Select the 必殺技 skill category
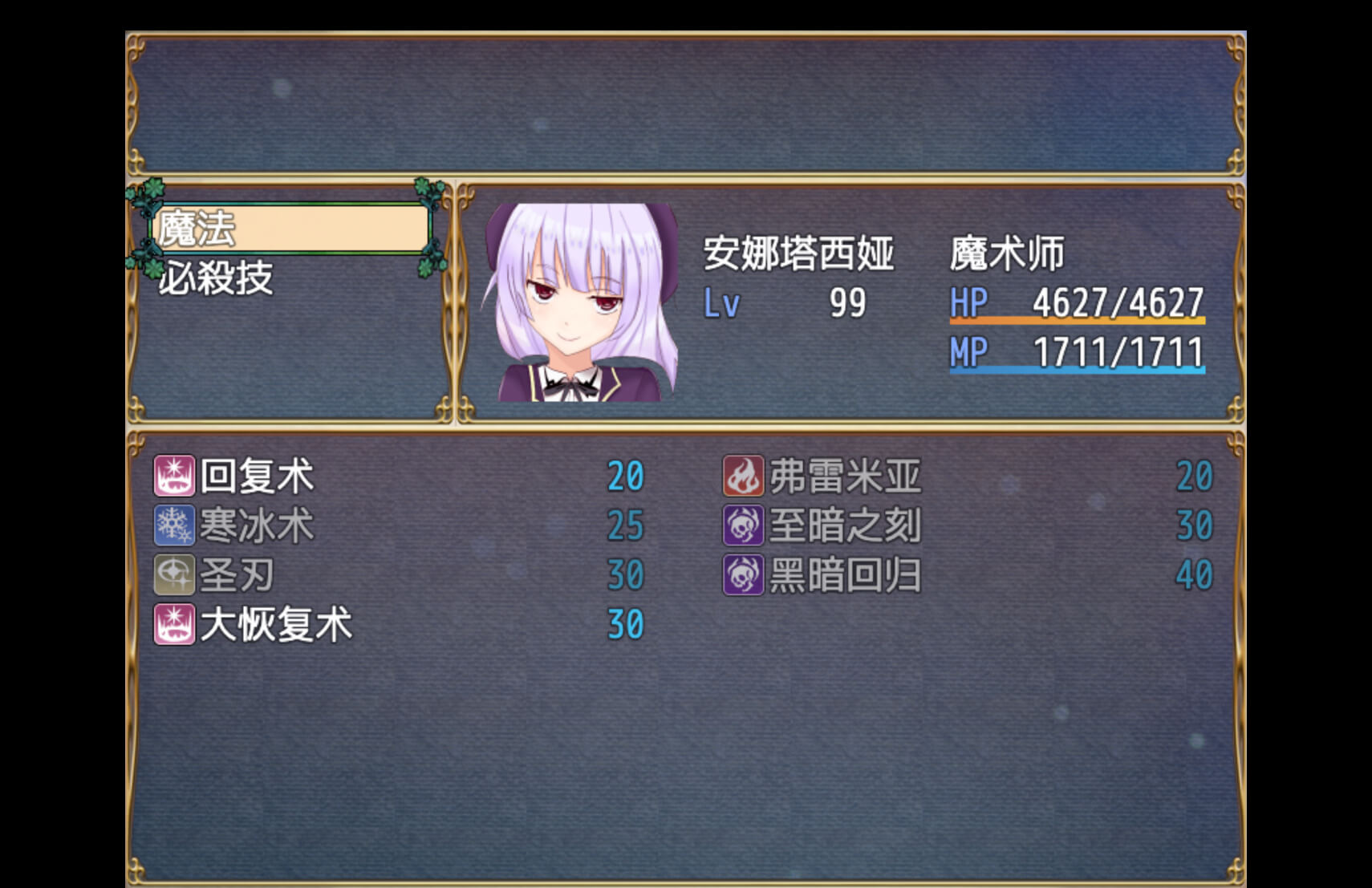 point(215,278)
